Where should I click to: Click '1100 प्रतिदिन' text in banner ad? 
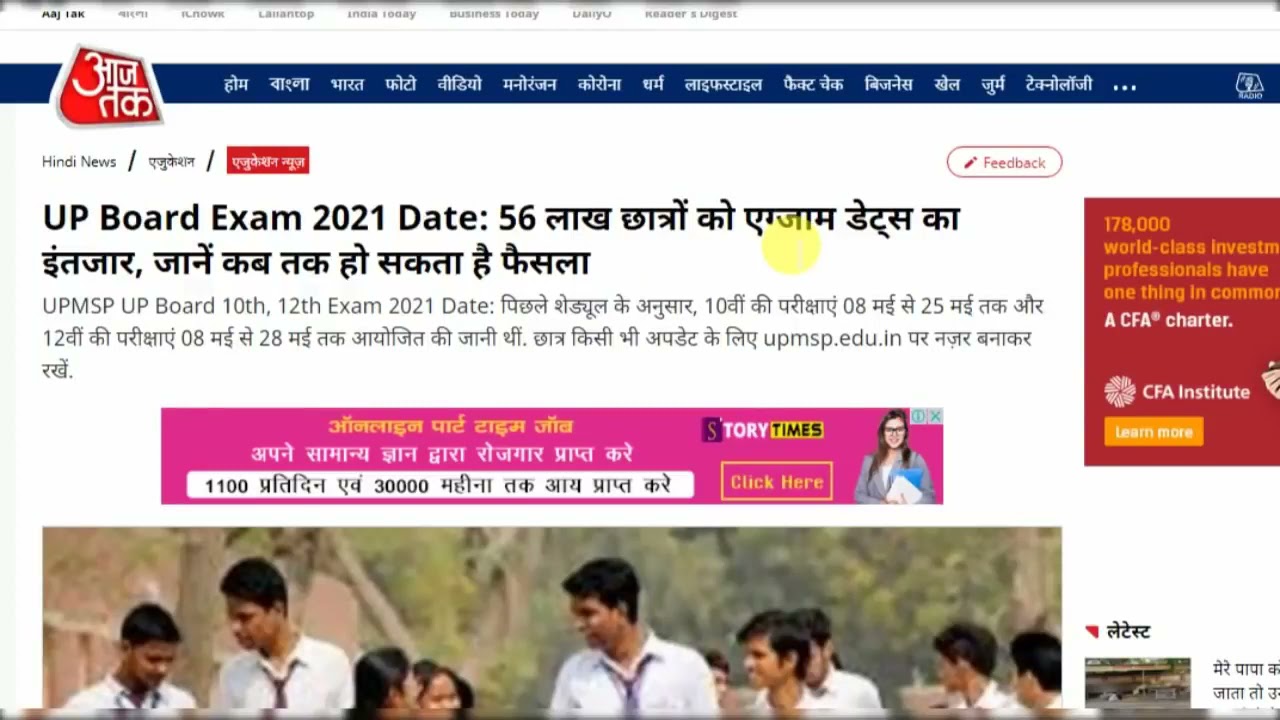tap(438, 486)
